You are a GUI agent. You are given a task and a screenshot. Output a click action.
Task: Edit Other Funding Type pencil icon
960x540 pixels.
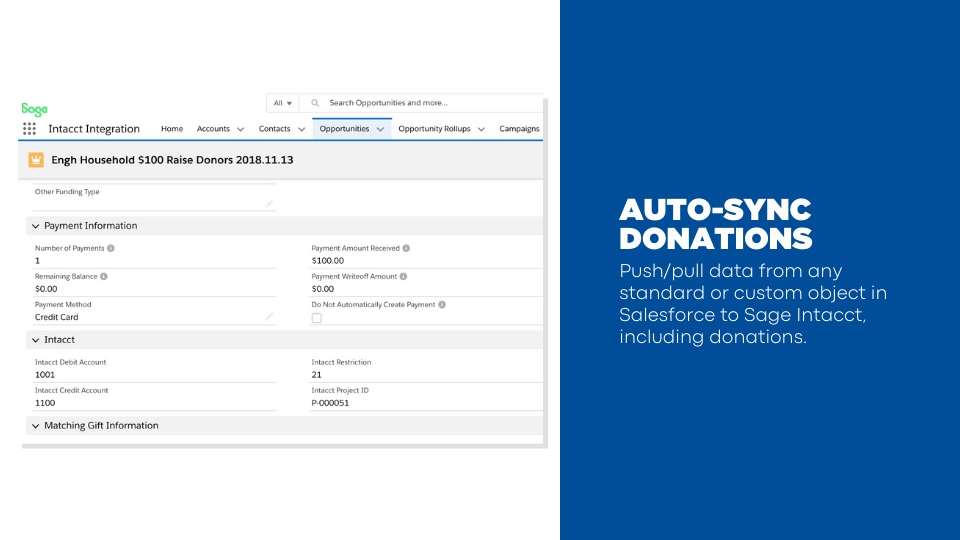(269, 203)
